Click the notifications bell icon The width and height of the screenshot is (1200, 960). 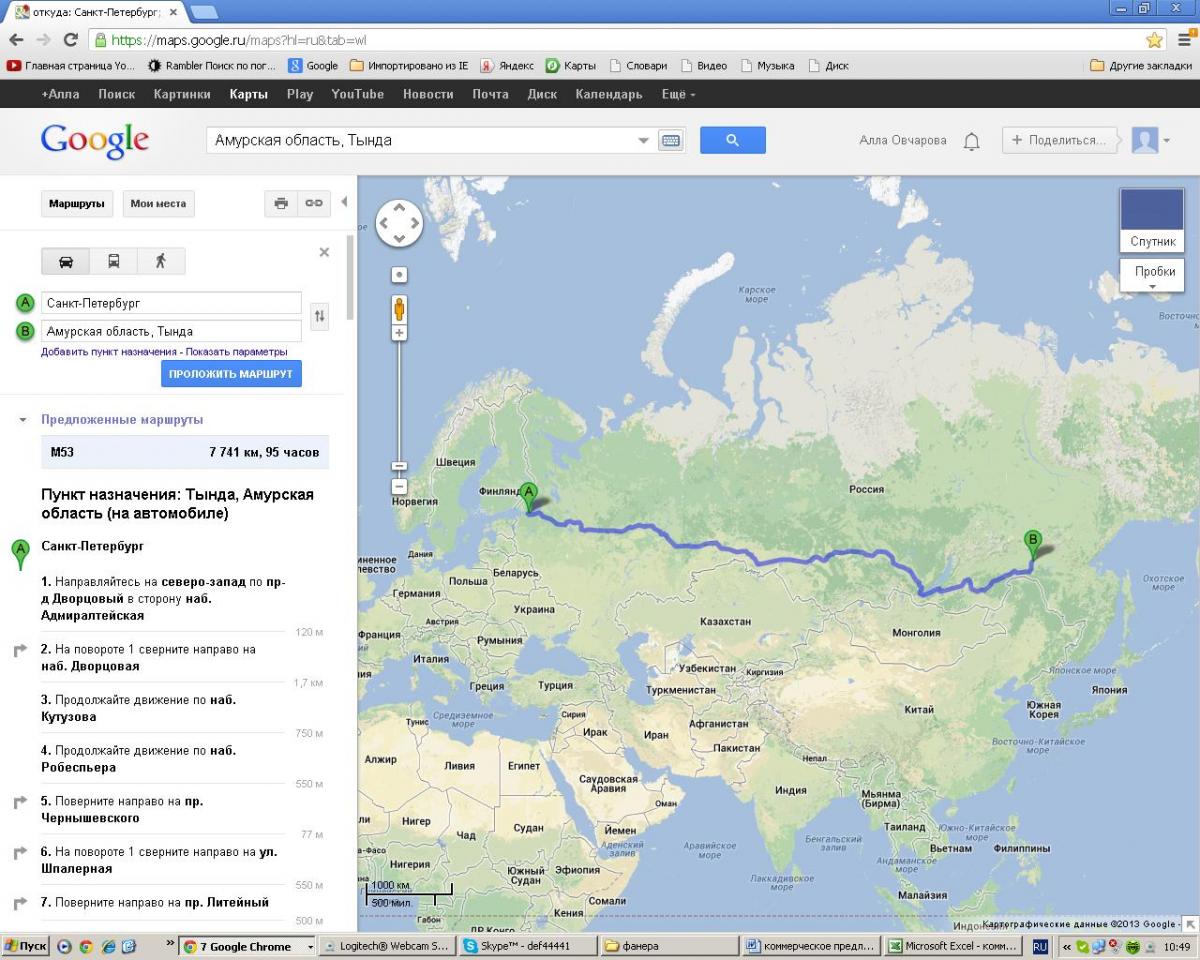point(971,141)
